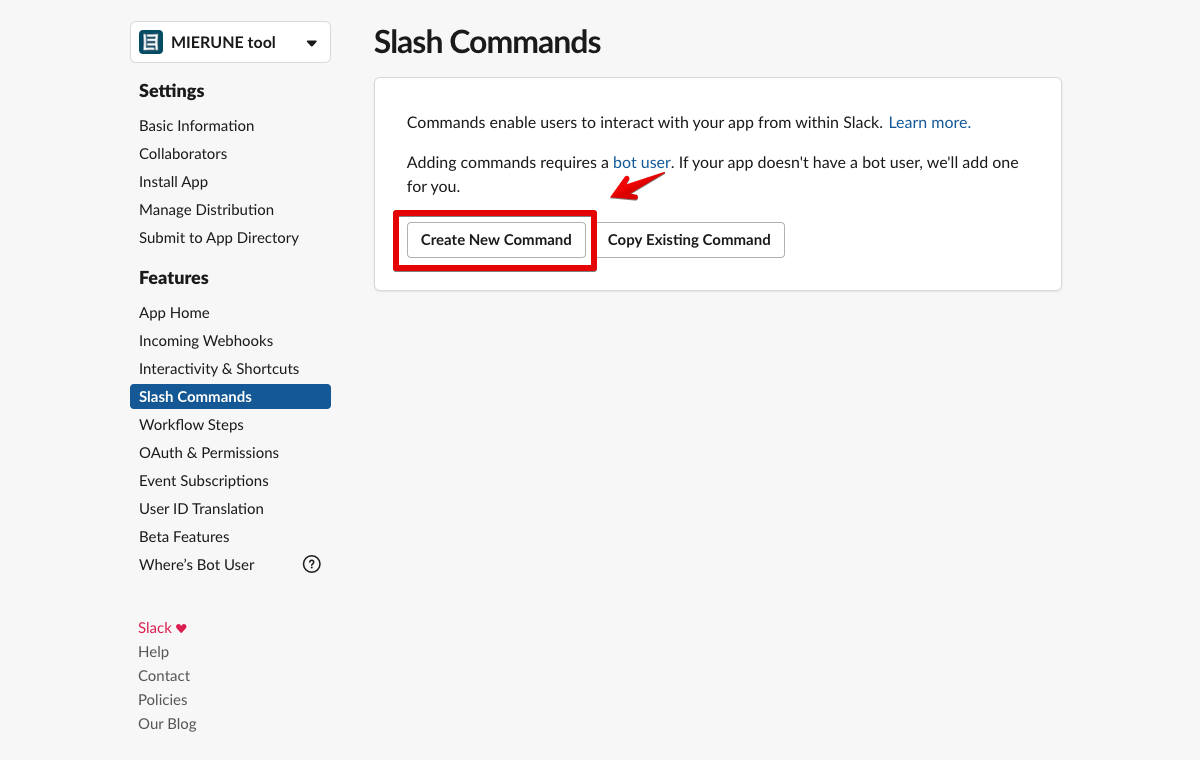1200x760 pixels.
Task: Visit Our Blog link
Action: click(167, 724)
